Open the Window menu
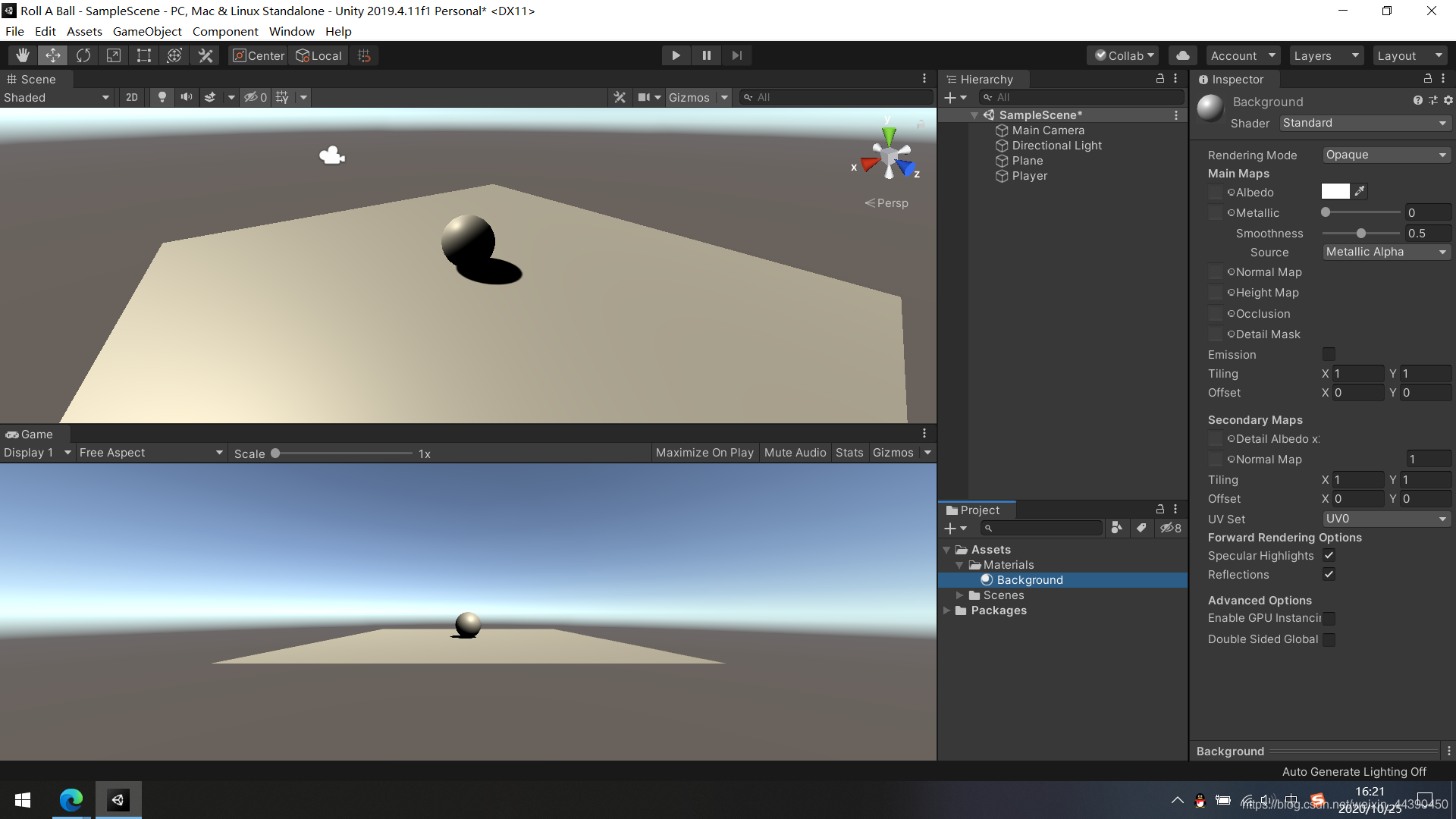1456x819 pixels. point(291,31)
